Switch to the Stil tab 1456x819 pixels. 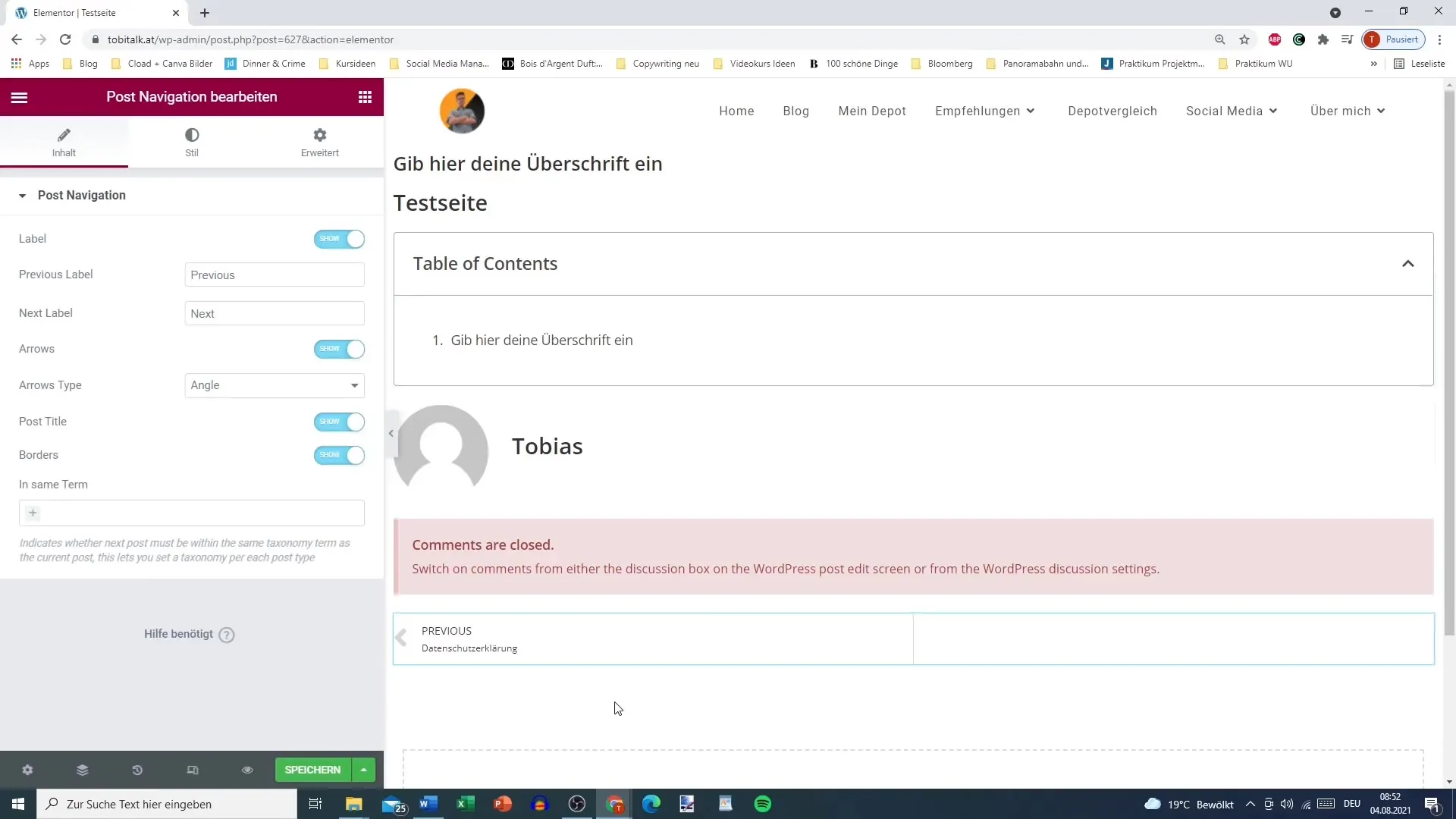[192, 142]
